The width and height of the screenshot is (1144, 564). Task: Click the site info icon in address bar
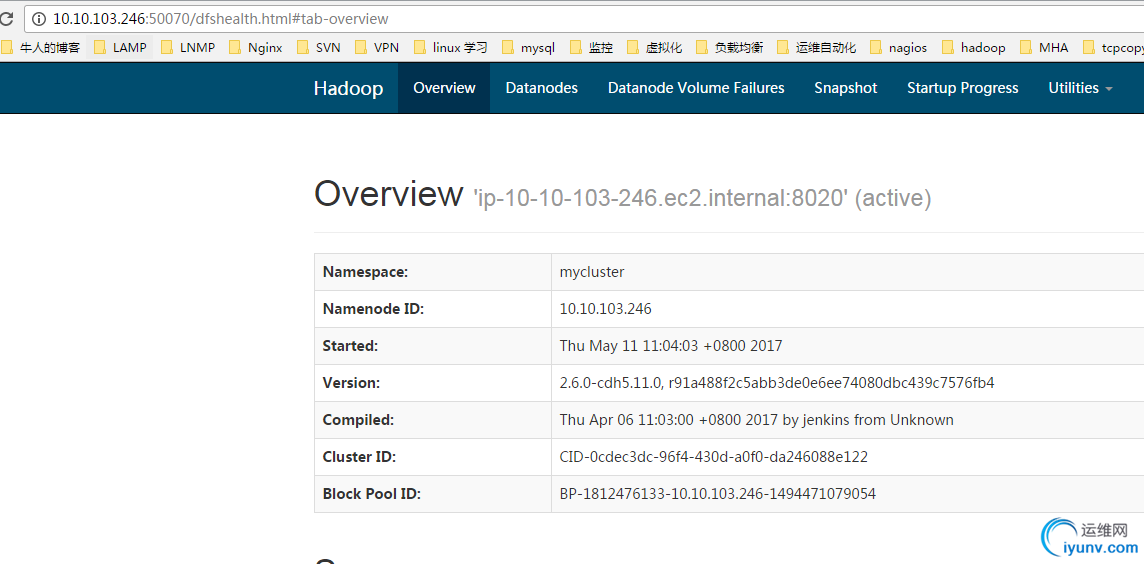coord(39,19)
